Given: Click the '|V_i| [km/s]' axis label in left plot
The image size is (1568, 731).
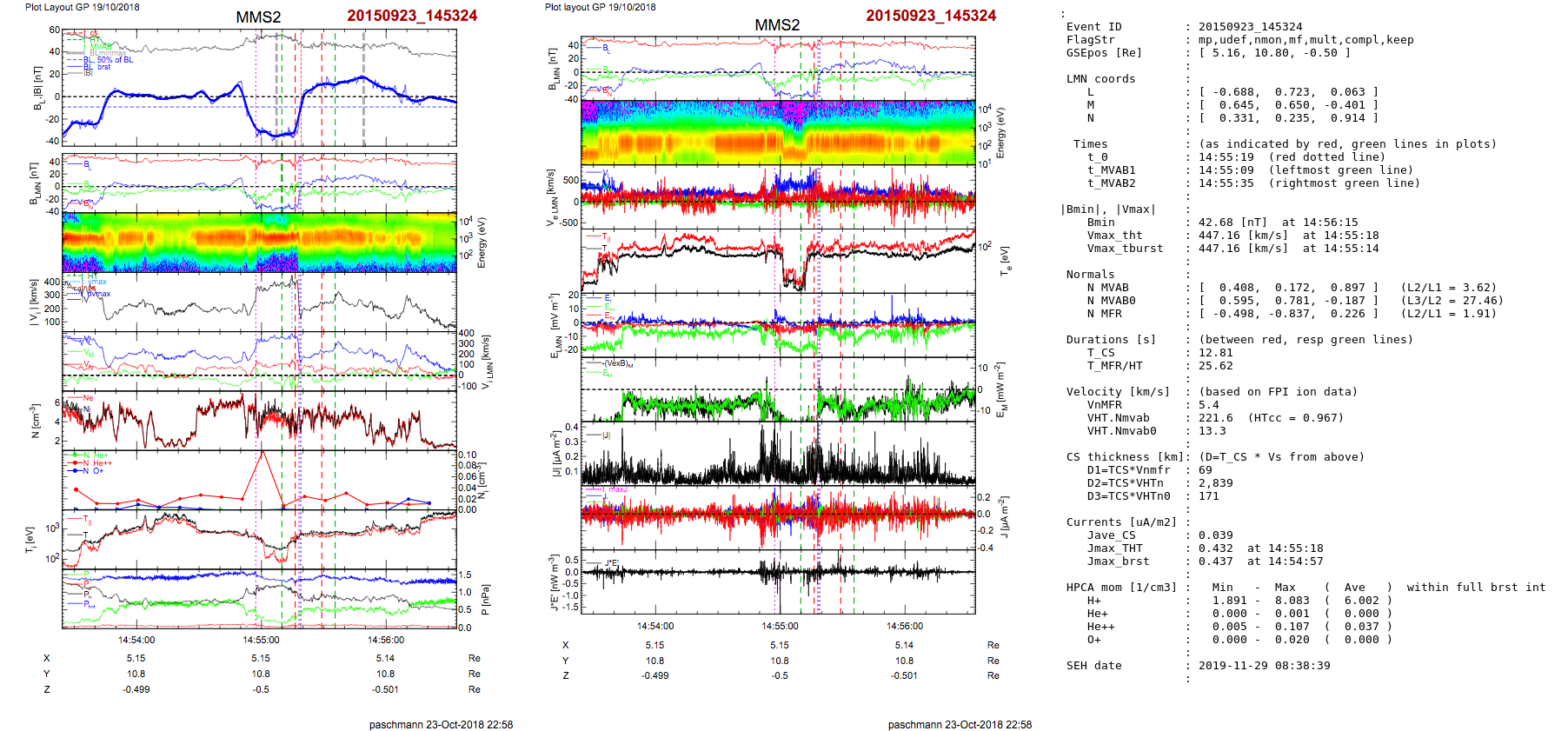Looking at the screenshot, I should (x=34, y=302).
